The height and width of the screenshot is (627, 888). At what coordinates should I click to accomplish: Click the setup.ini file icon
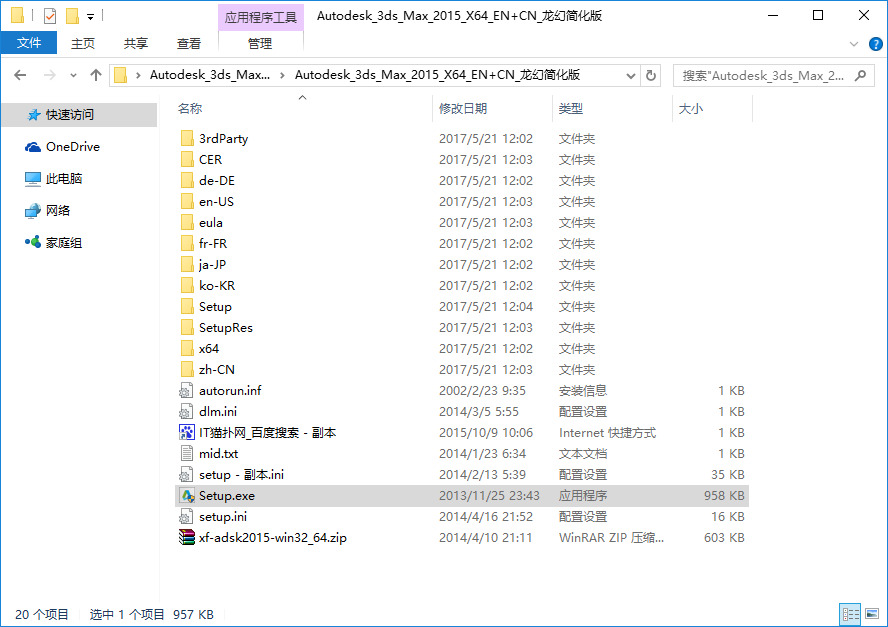click(x=186, y=517)
